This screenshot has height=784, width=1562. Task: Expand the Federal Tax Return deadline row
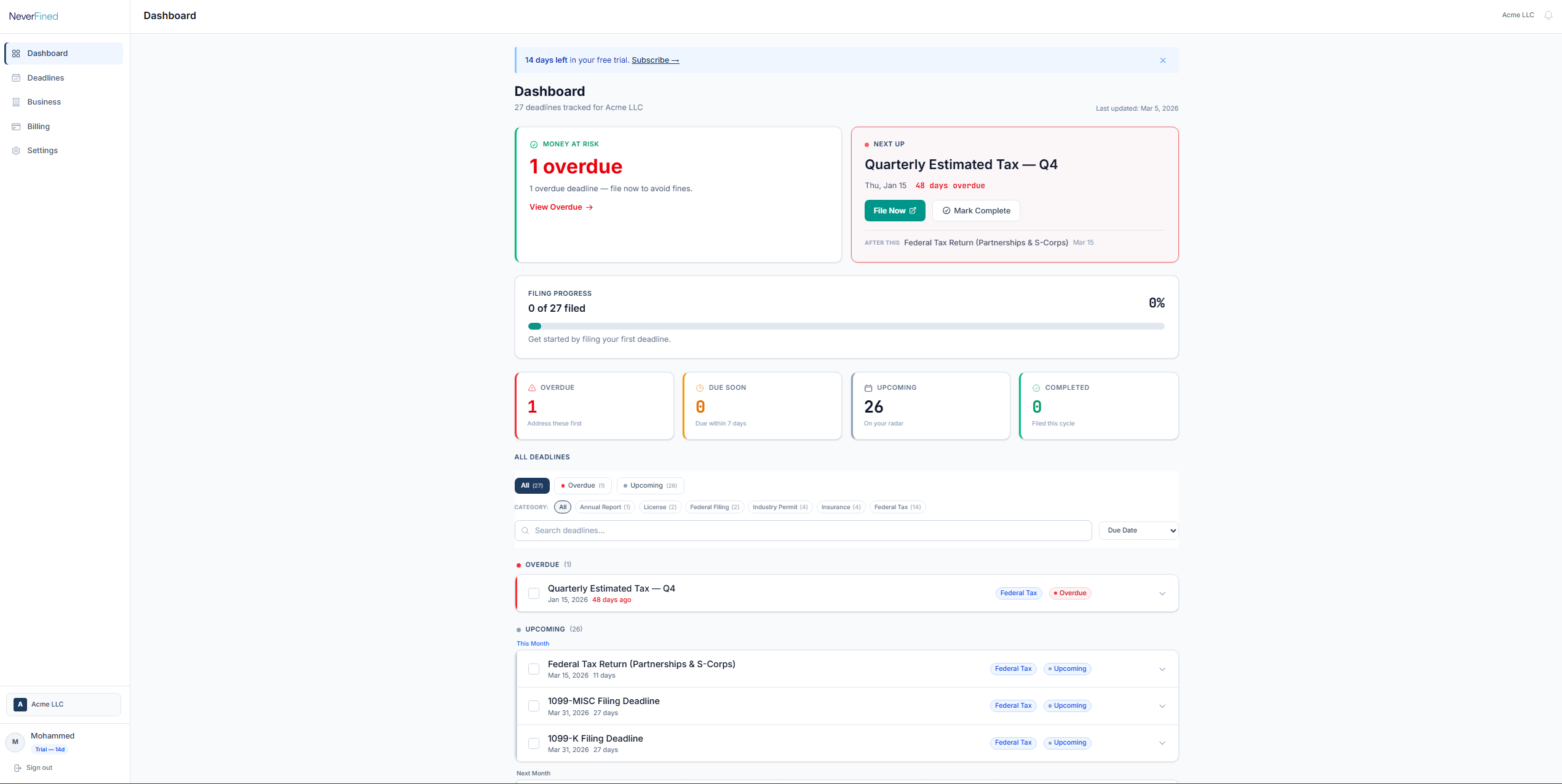(x=1162, y=669)
